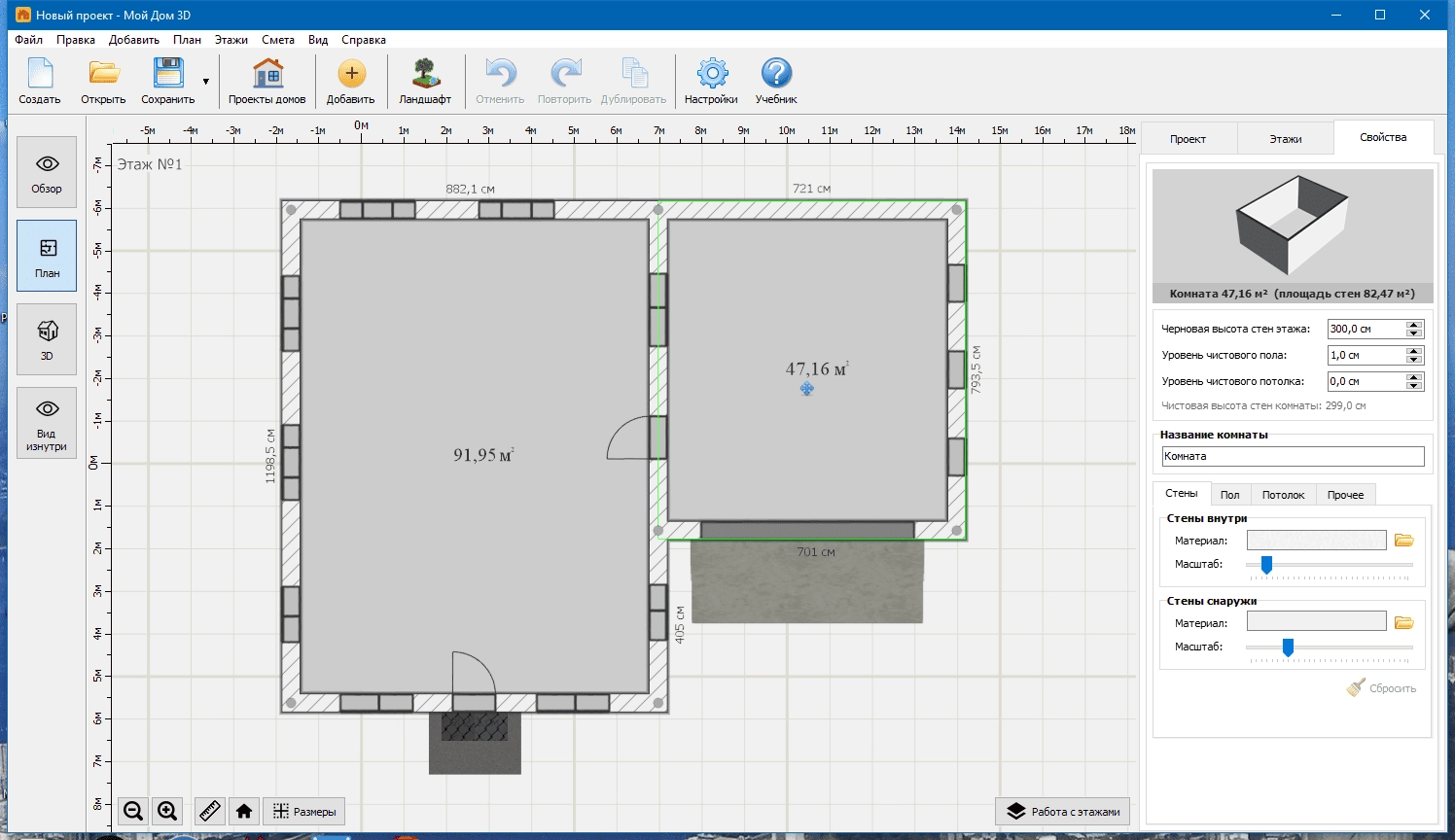Select the Стены properties tab
This screenshot has width=1455, height=840.
[x=1182, y=494]
